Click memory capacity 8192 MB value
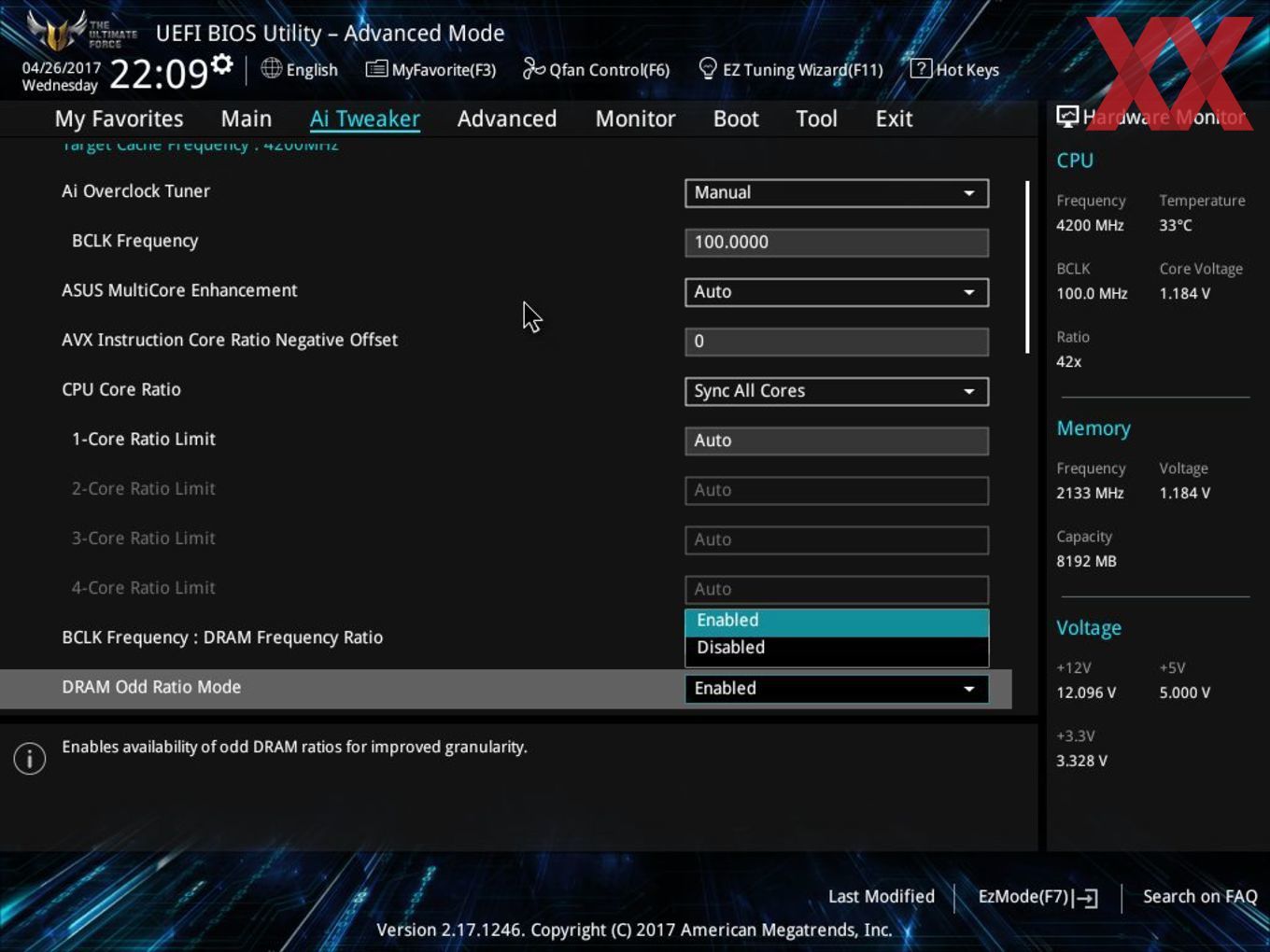Viewport: 1270px width, 952px height. coord(1086,561)
